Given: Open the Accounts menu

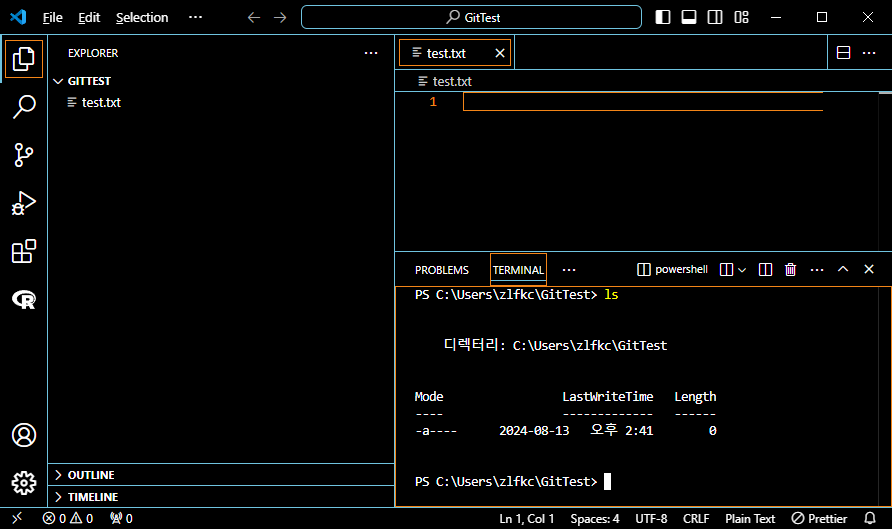Looking at the screenshot, I should [23, 435].
